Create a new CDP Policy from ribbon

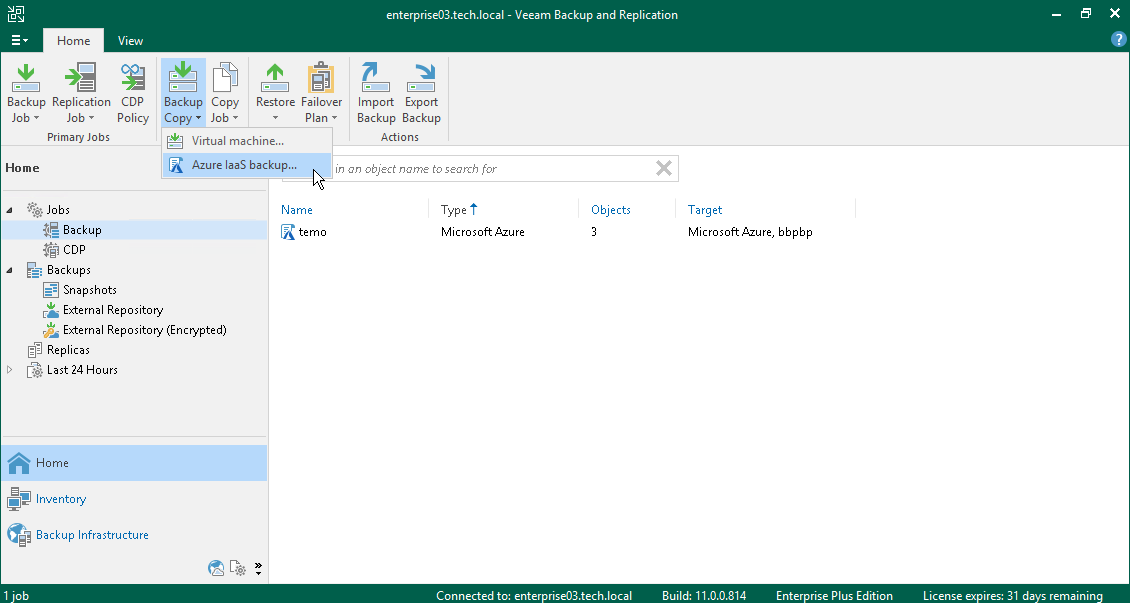(x=133, y=93)
